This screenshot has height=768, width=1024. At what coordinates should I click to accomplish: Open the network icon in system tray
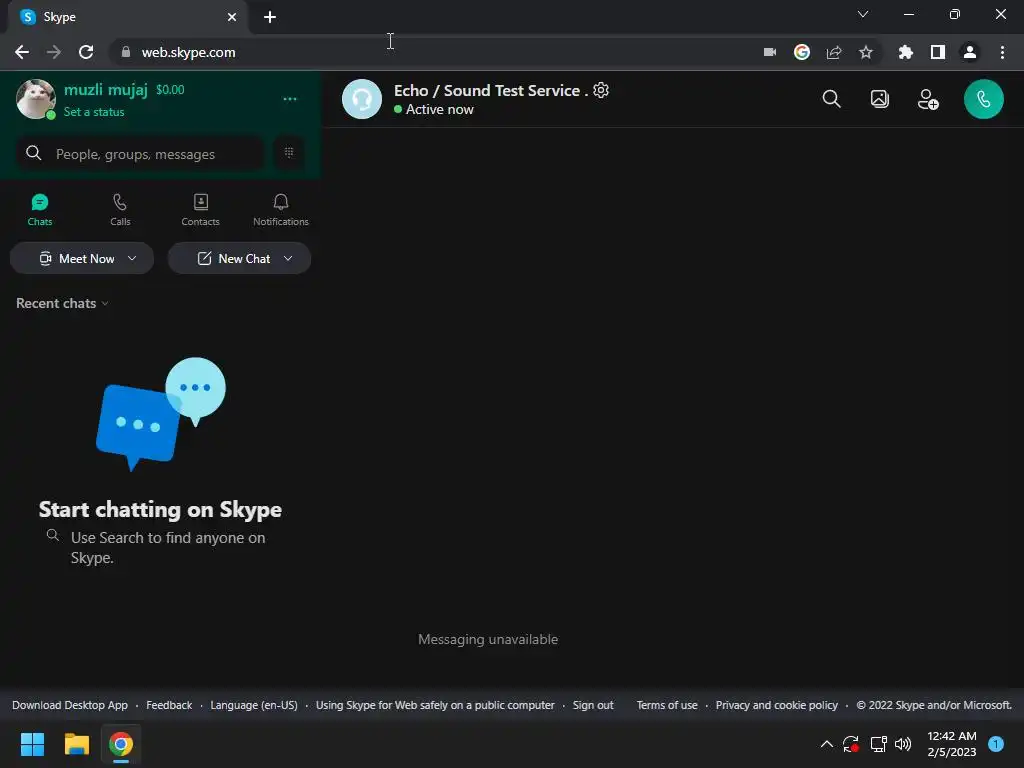pos(878,744)
